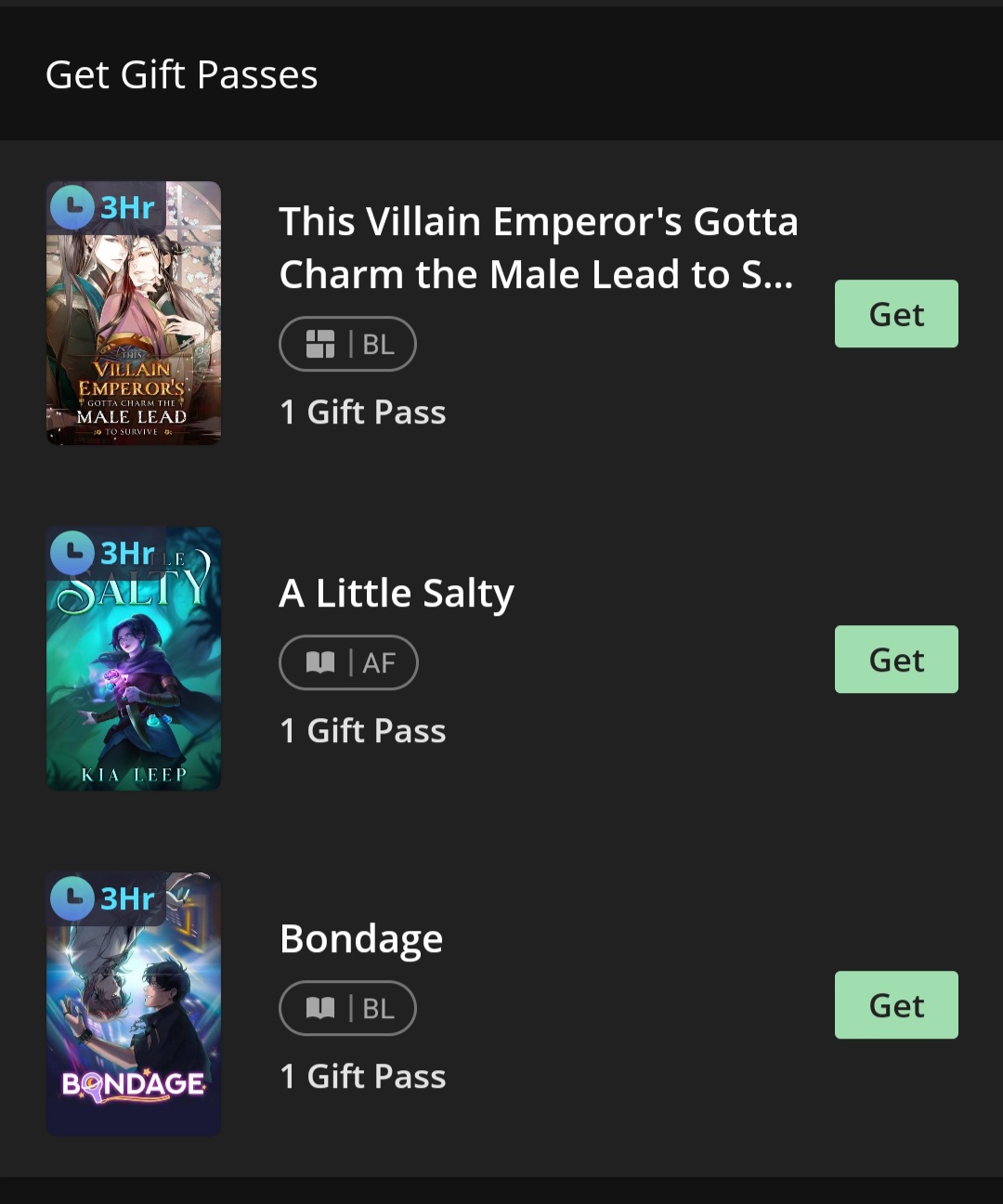Tap the BL genre tag under Bondage
This screenshot has width=1003, height=1204.
[x=347, y=1008]
